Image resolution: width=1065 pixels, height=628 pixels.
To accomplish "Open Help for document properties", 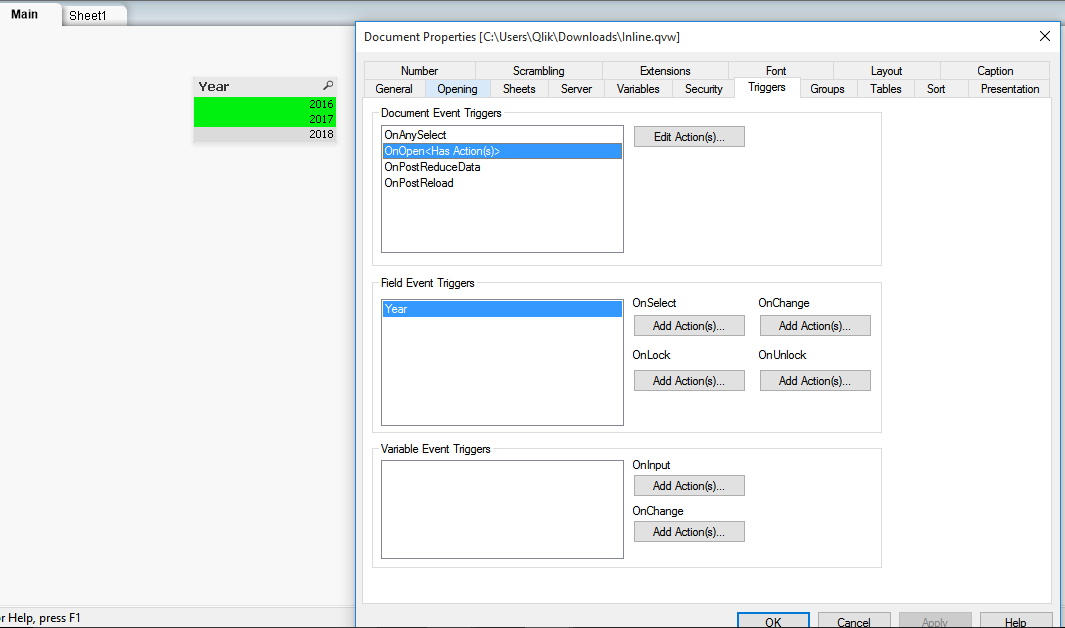I will tap(1015, 621).
